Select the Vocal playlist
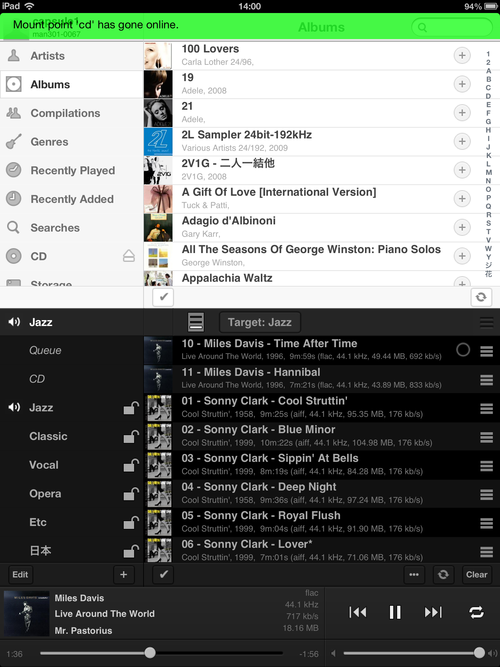Image resolution: width=500 pixels, height=667 pixels. 71,465
